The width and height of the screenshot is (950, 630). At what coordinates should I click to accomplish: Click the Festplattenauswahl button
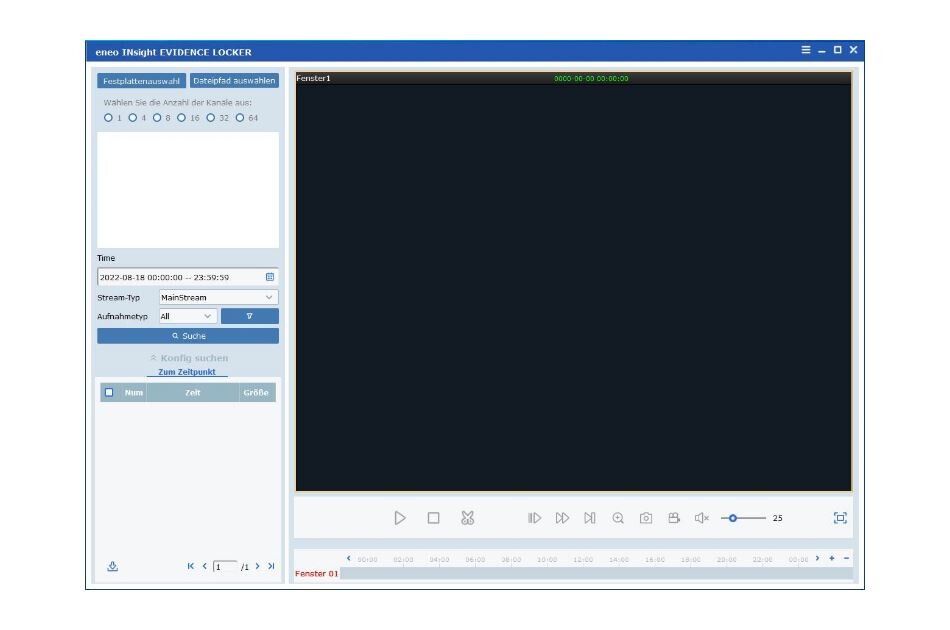[x=141, y=81]
